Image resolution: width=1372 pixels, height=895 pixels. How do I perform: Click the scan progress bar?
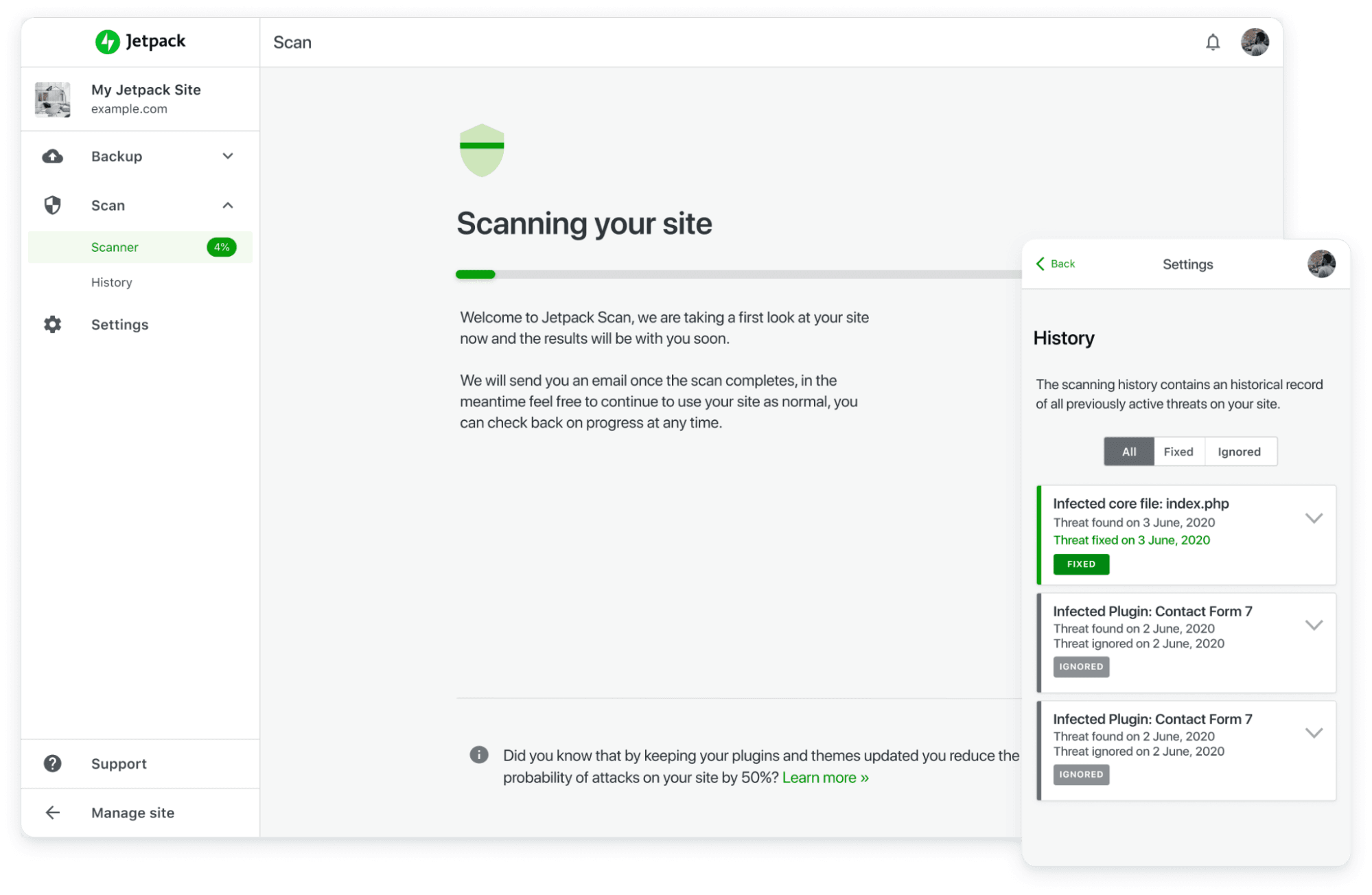pyautogui.click(x=739, y=275)
